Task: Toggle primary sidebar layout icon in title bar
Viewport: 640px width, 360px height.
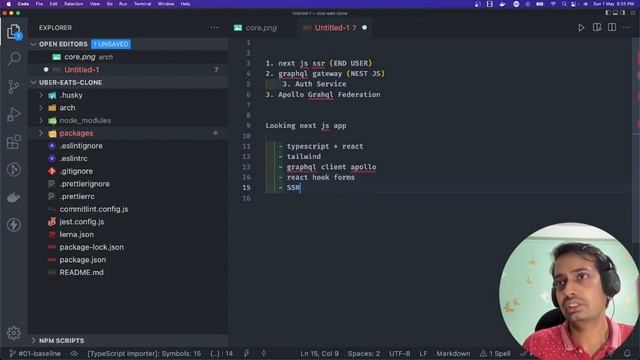Action: click(608, 13)
